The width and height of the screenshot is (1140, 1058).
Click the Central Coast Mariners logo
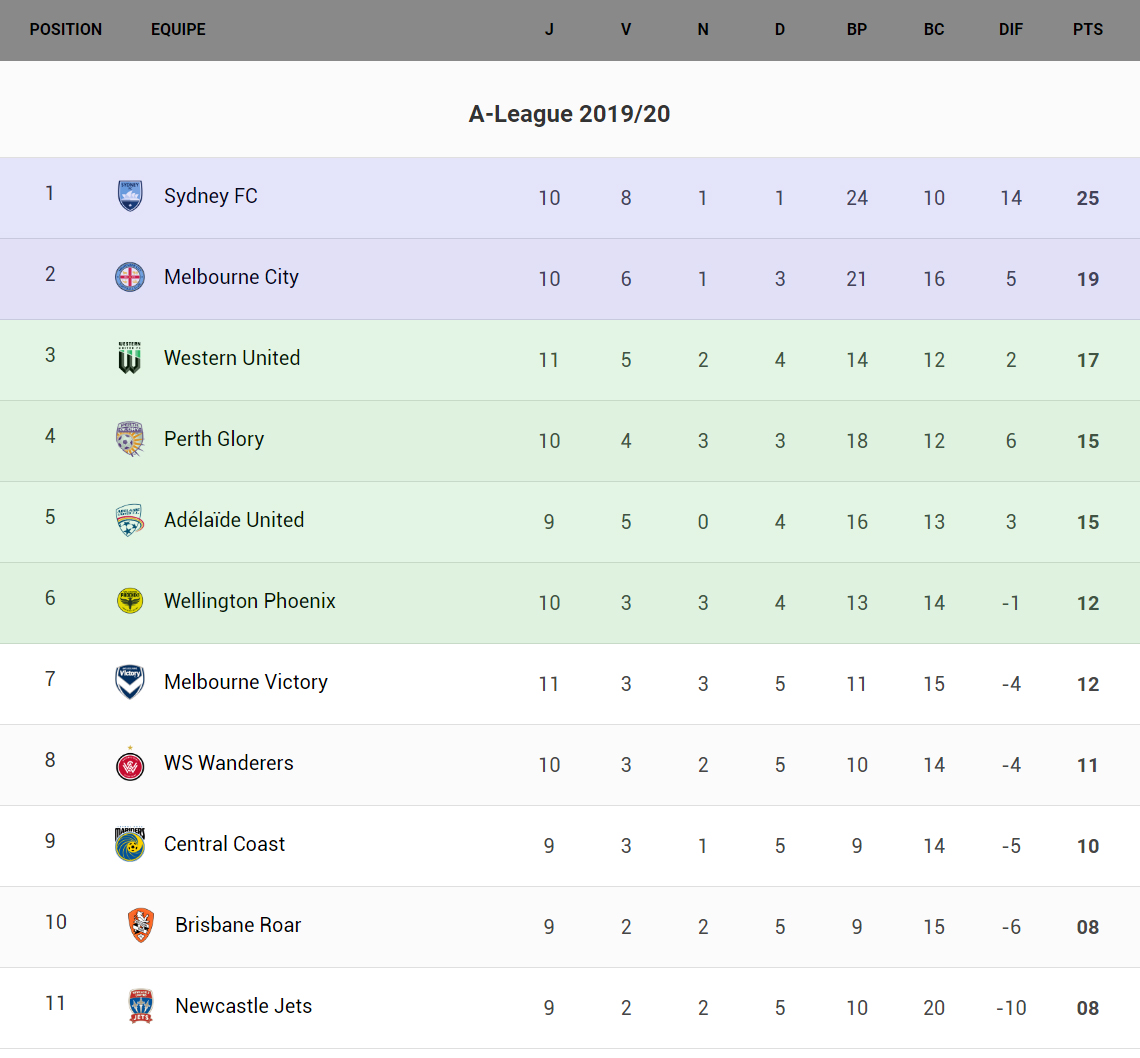(x=130, y=844)
